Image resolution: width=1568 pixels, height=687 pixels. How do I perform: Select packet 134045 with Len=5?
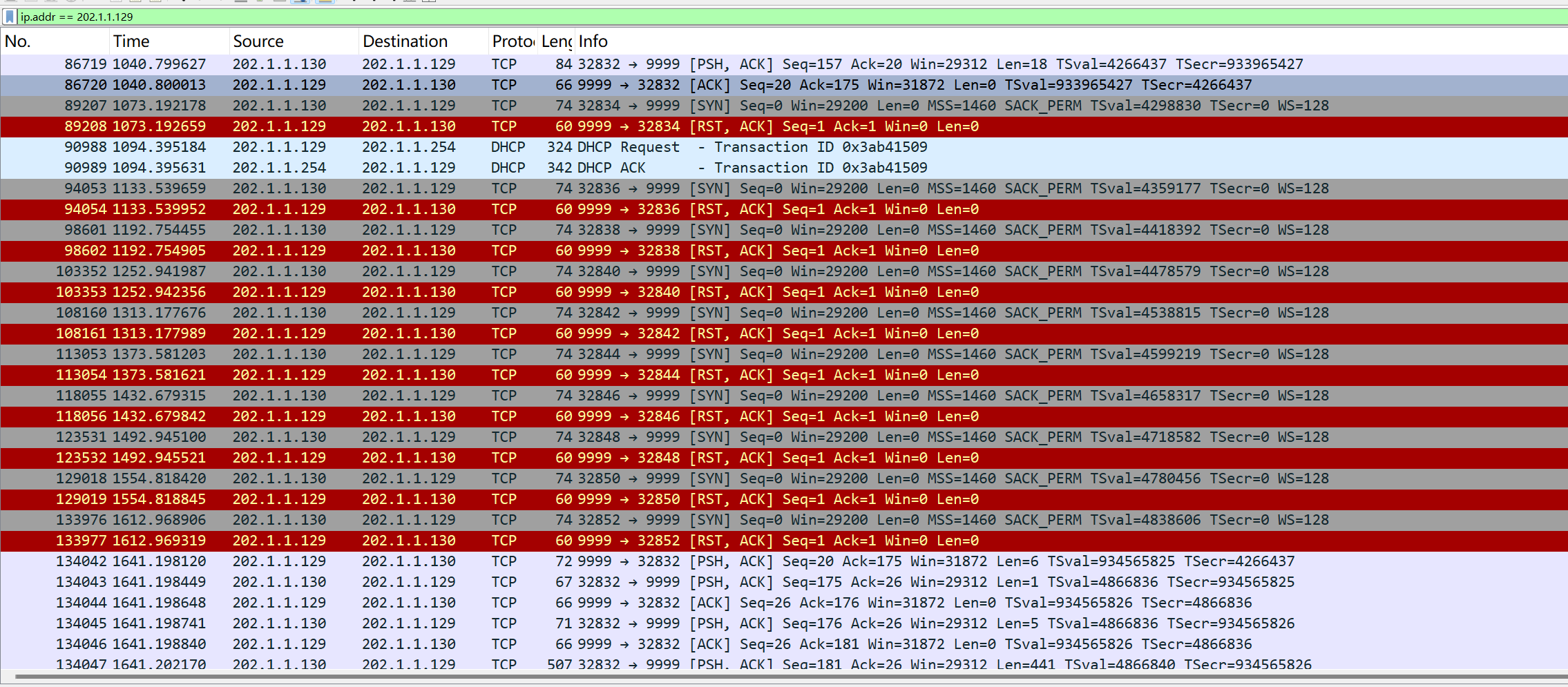coord(784,623)
